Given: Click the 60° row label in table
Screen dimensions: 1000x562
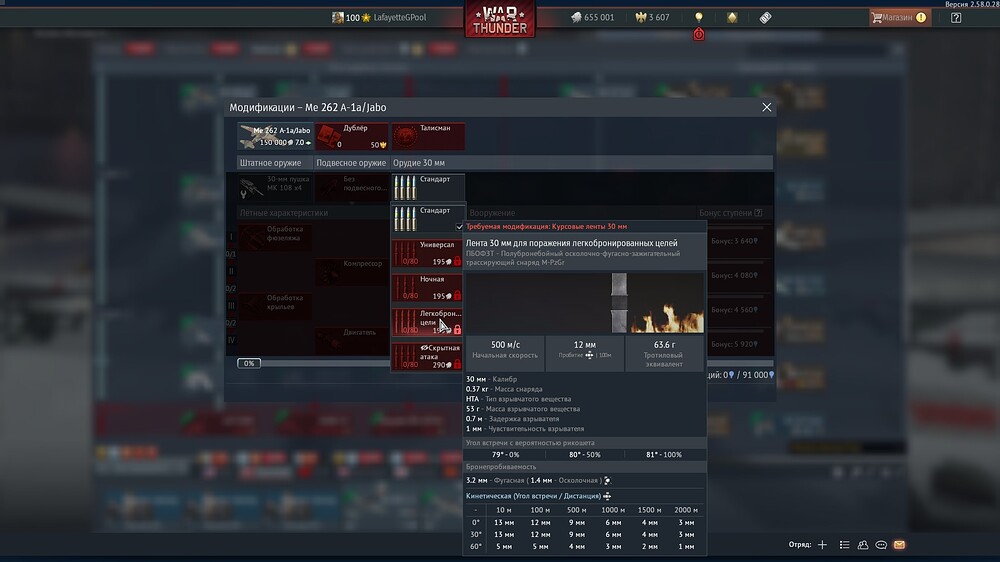Looking at the screenshot, I should click(476, 546).
